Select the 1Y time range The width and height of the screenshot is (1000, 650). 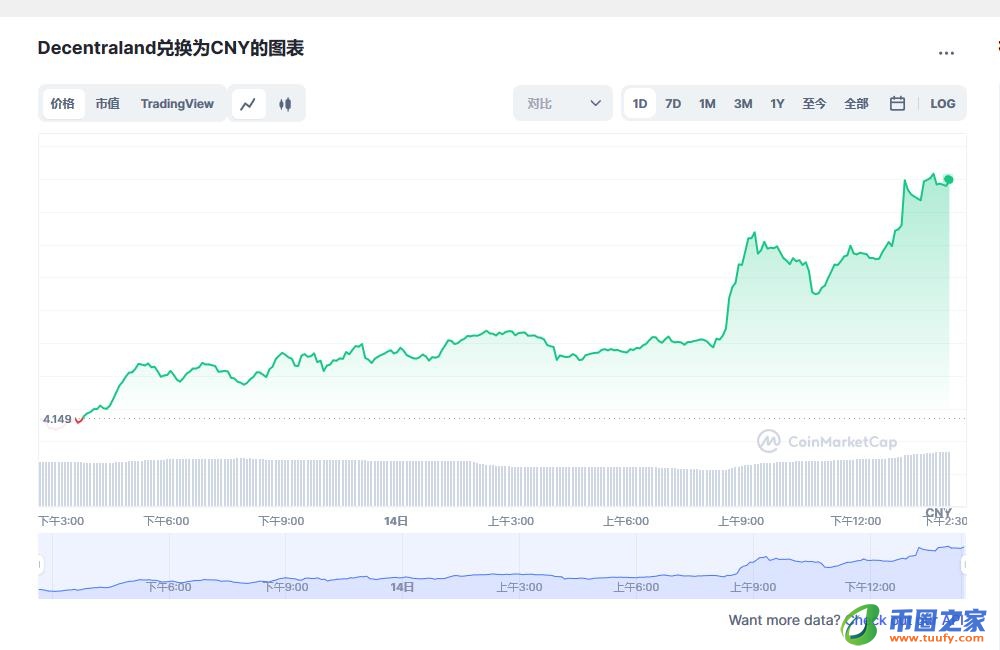click(x=777, y=103)
